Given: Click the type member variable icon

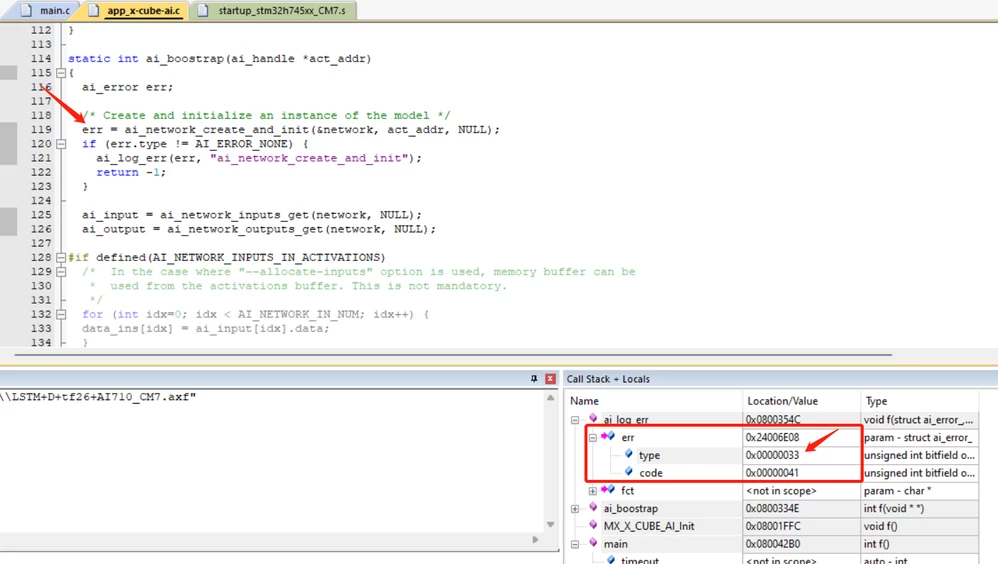Looking at the screenshot, I should tap(629, 455).
